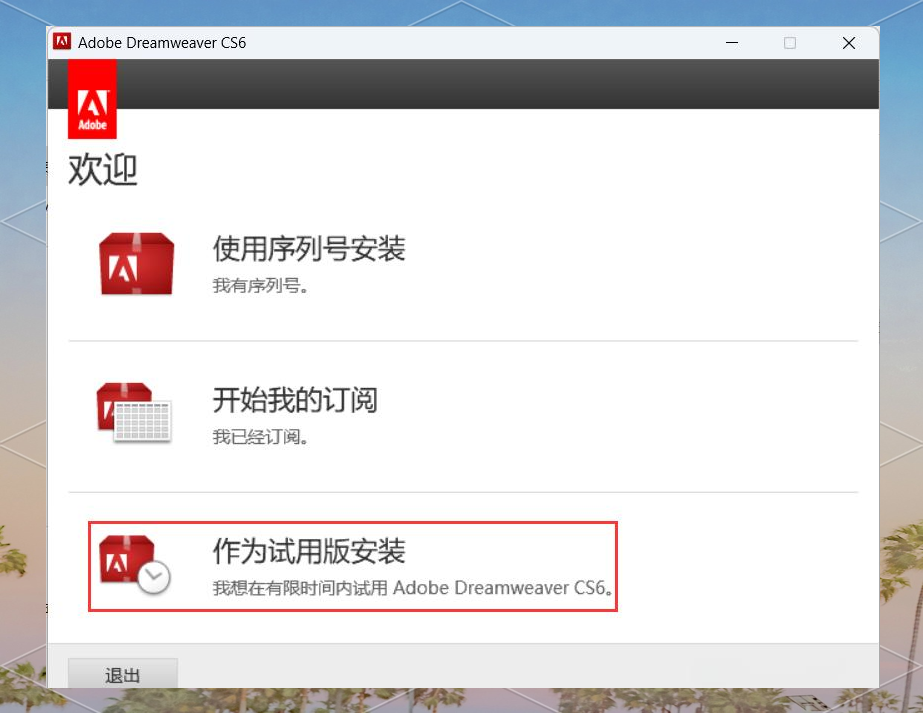Click the red Adobe box serial-number install icon
923x713 pixels.
[x=137, y=263]
